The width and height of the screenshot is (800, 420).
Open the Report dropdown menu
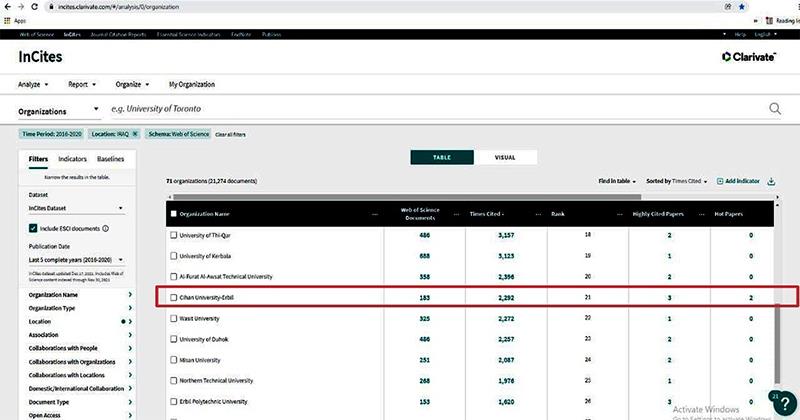click(82, 84)
